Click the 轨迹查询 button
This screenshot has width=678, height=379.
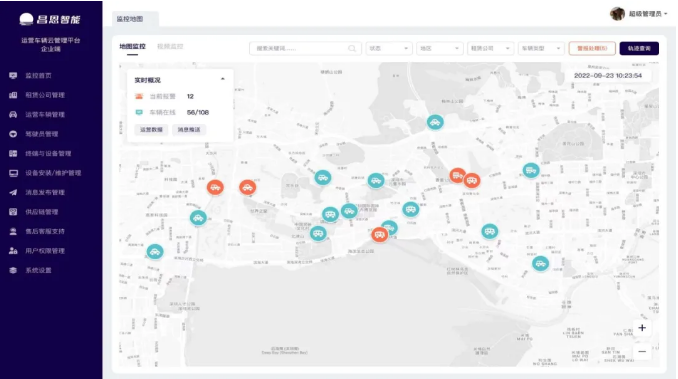coord(639,48)
